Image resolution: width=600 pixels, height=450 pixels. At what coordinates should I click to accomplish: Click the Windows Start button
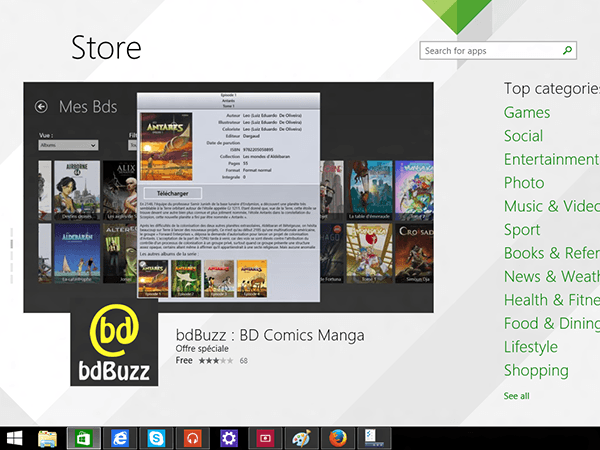[14, 439]
